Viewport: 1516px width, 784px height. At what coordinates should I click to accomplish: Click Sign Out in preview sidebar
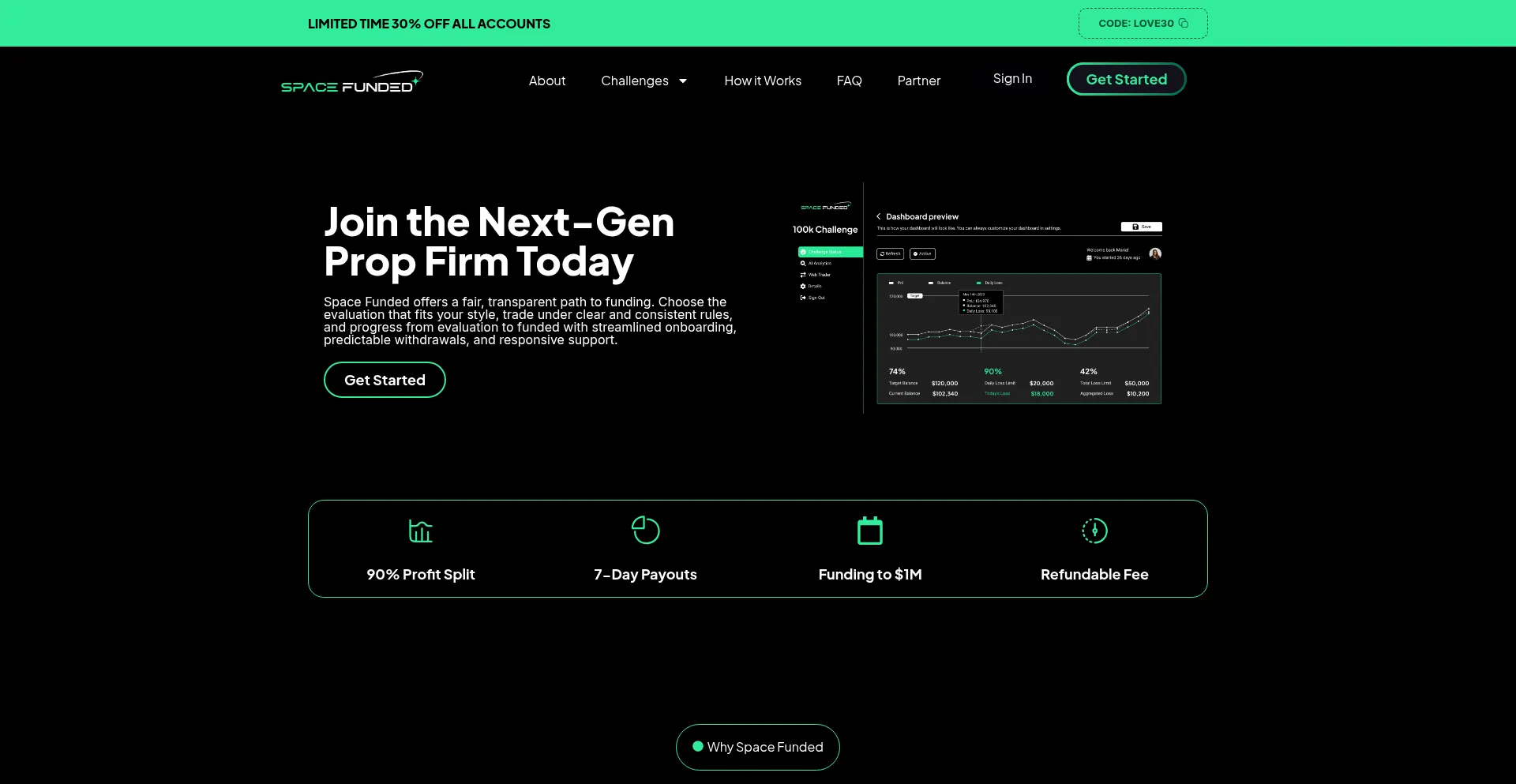pos(812,298)
